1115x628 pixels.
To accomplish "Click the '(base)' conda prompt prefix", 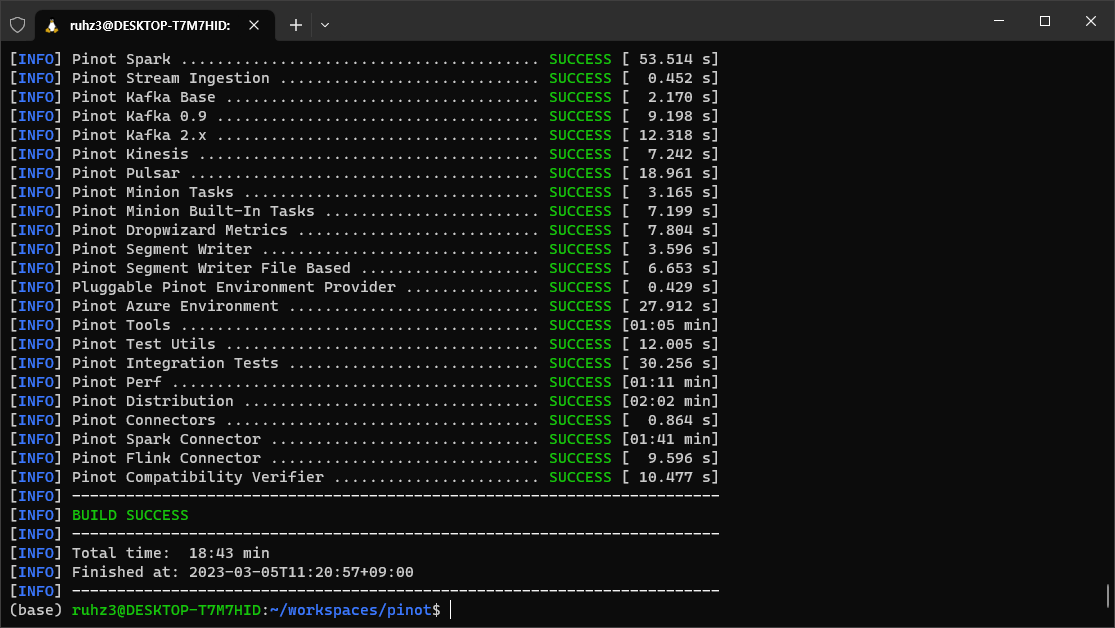I will coord(36,610).
